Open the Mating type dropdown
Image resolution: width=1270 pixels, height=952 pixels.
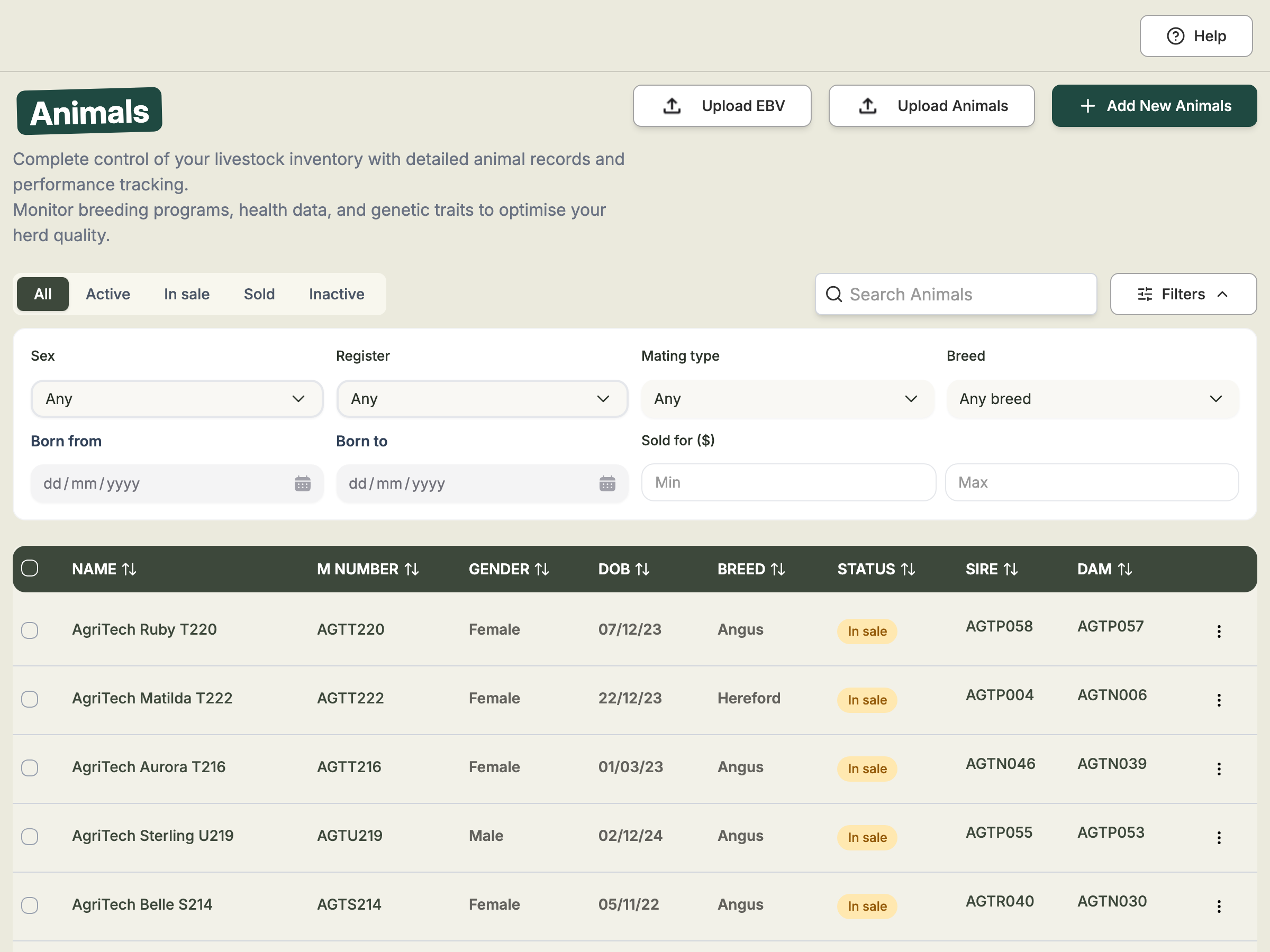coord(788,399)
